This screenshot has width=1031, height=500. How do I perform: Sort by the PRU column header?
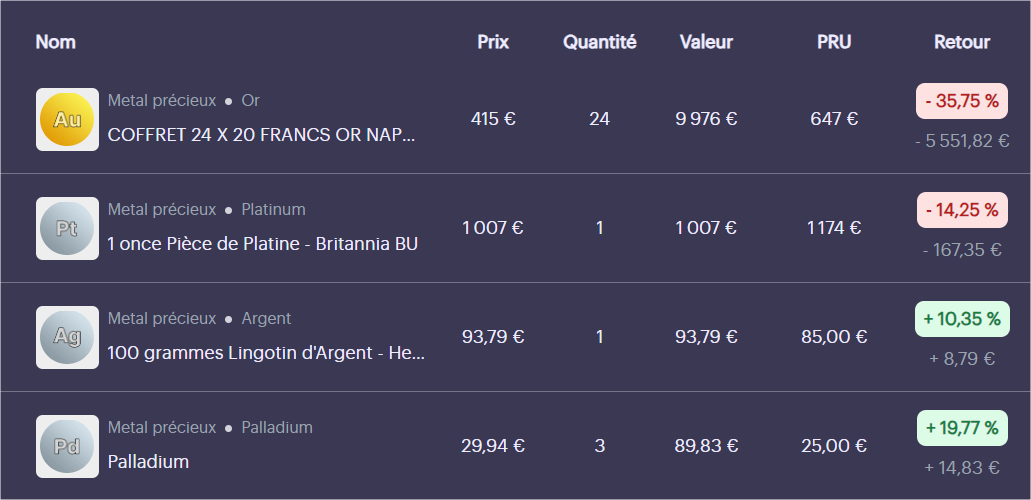[x=834, y=42]
